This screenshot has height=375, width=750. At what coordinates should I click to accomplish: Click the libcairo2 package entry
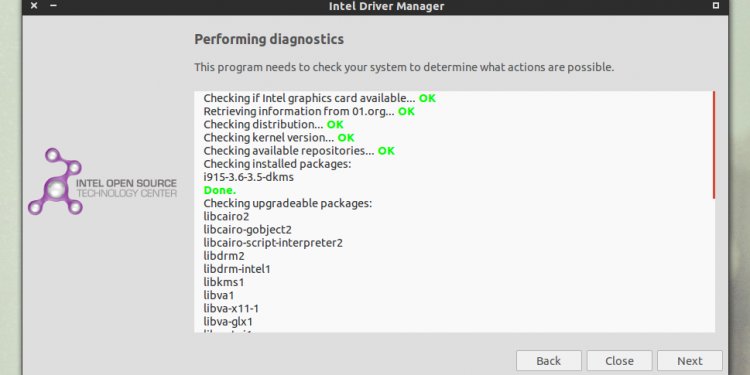point(226,217)
